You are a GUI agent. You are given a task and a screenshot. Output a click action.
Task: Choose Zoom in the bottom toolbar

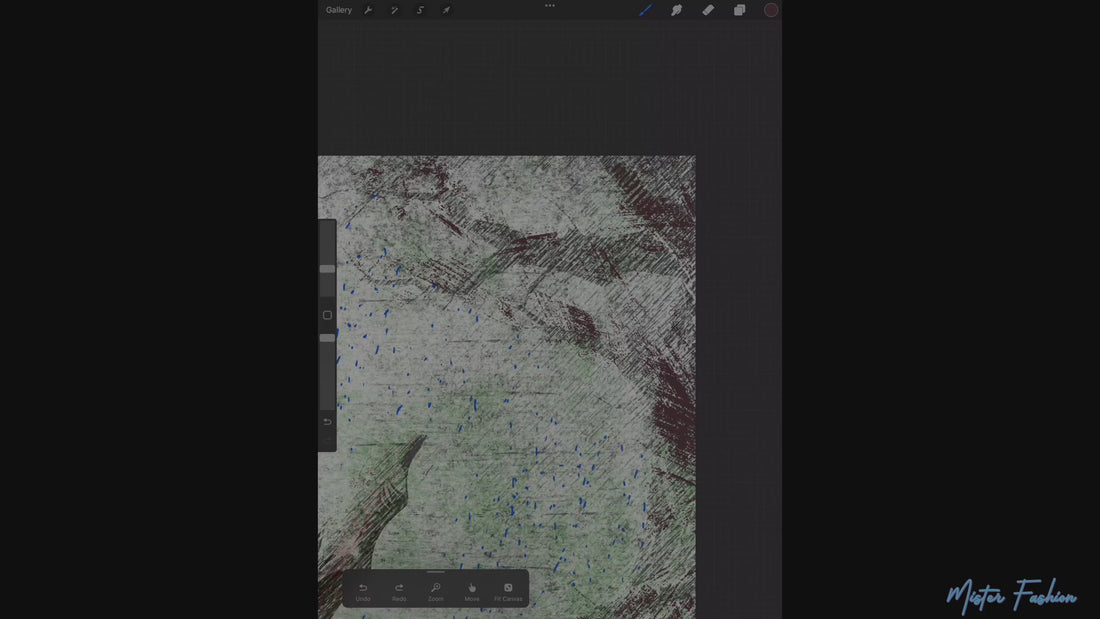(435, 592)
